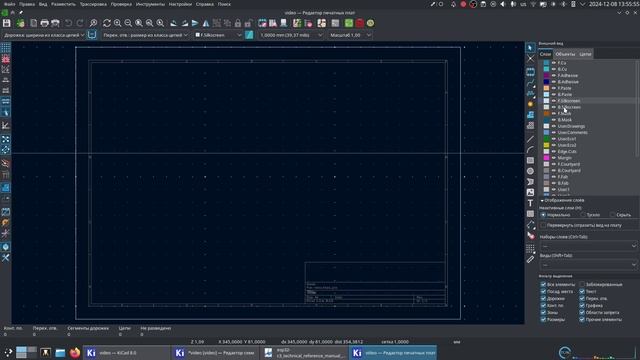Image resolution: width=640 pixels, height=360 pixels.
Task: Enable 'Перевернуть вид на плату' checkbox
Action: pos(543,225)
